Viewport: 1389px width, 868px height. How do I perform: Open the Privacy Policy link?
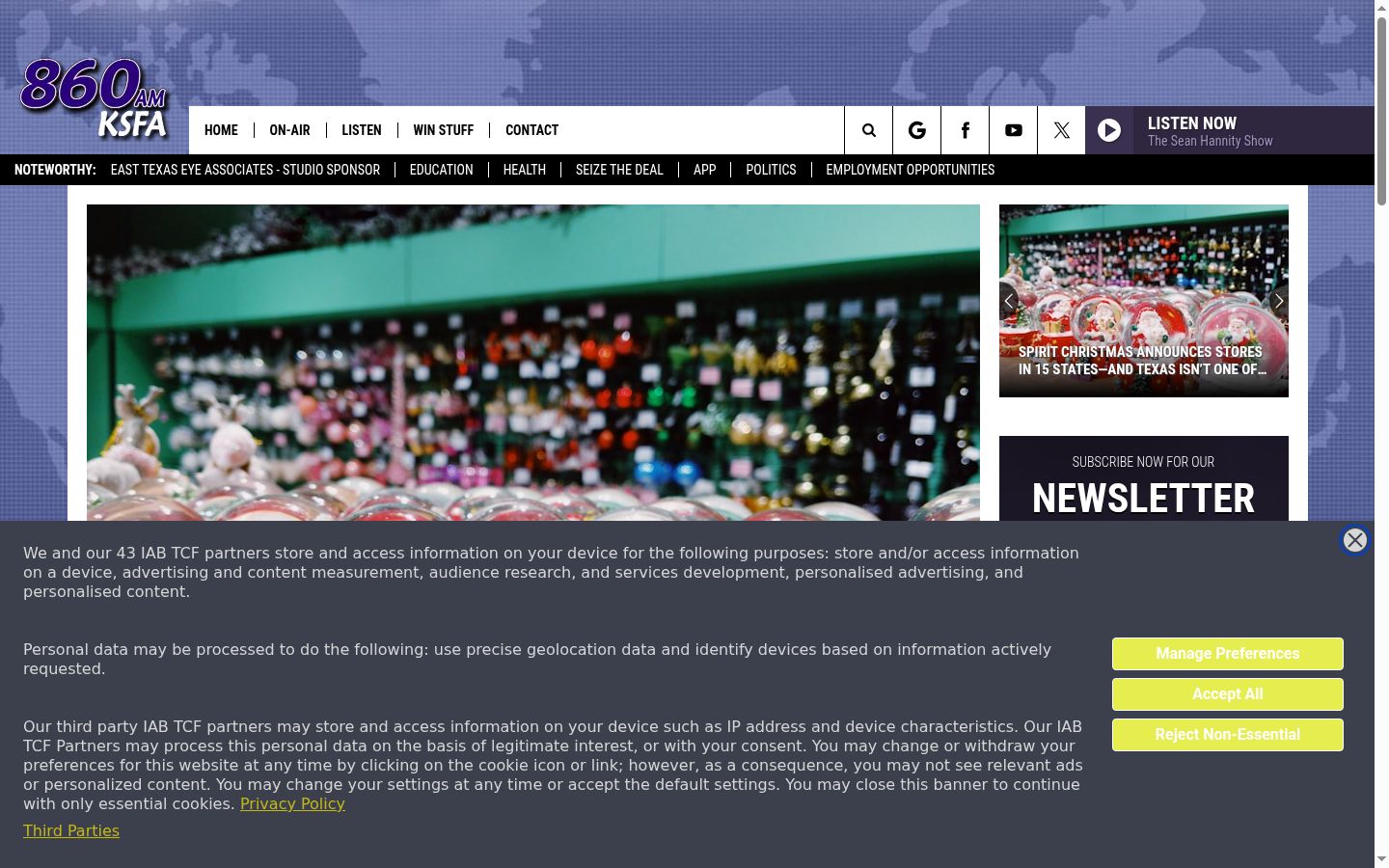[292, 803]
